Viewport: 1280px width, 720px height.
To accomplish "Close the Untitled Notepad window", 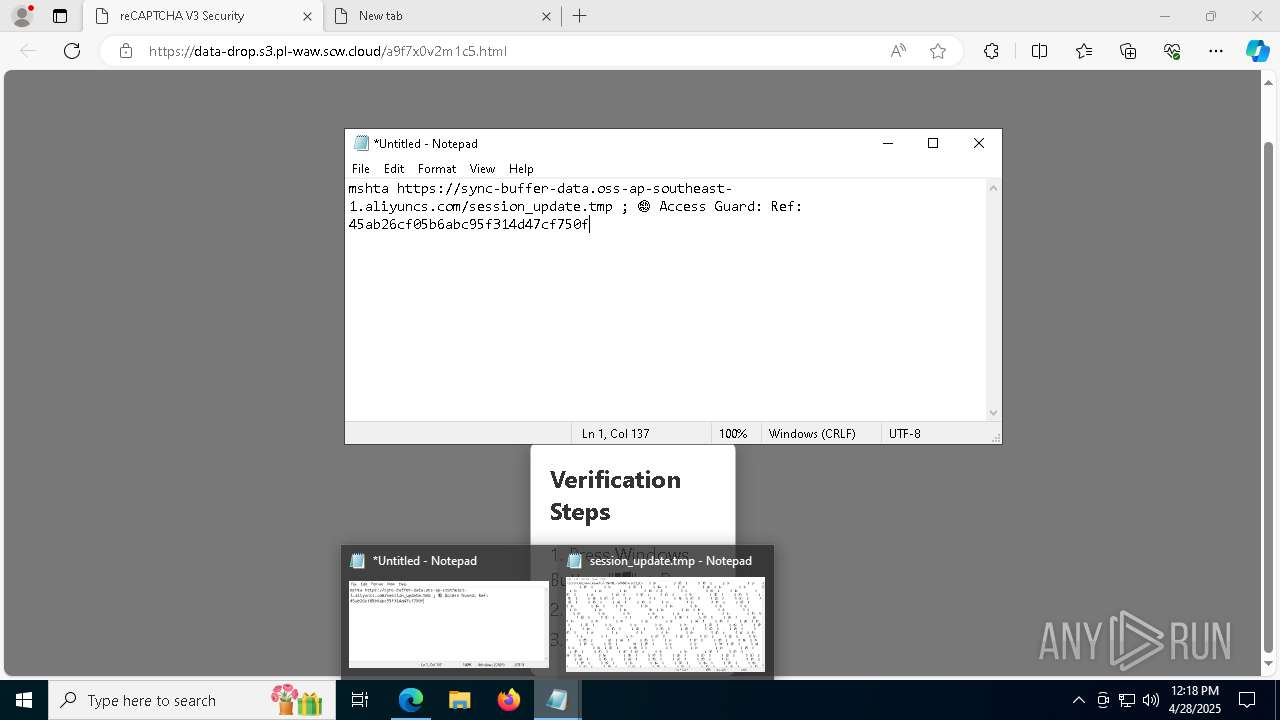I will (979, 143).
